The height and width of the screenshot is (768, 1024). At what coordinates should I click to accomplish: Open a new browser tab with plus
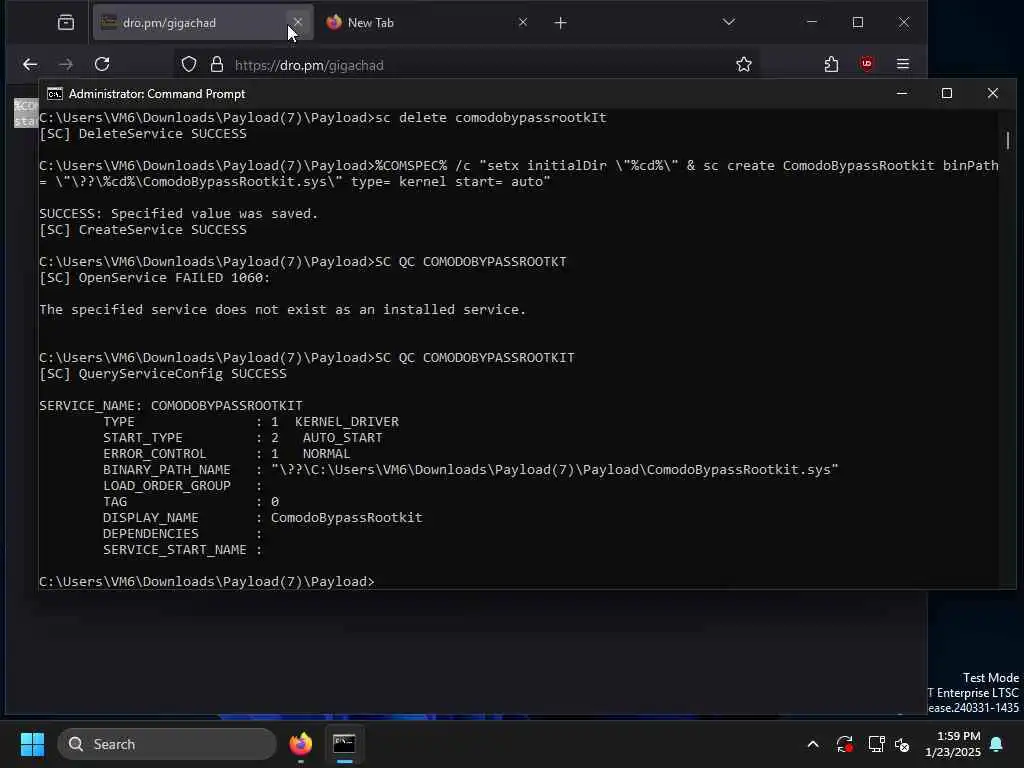coord(560,23)
